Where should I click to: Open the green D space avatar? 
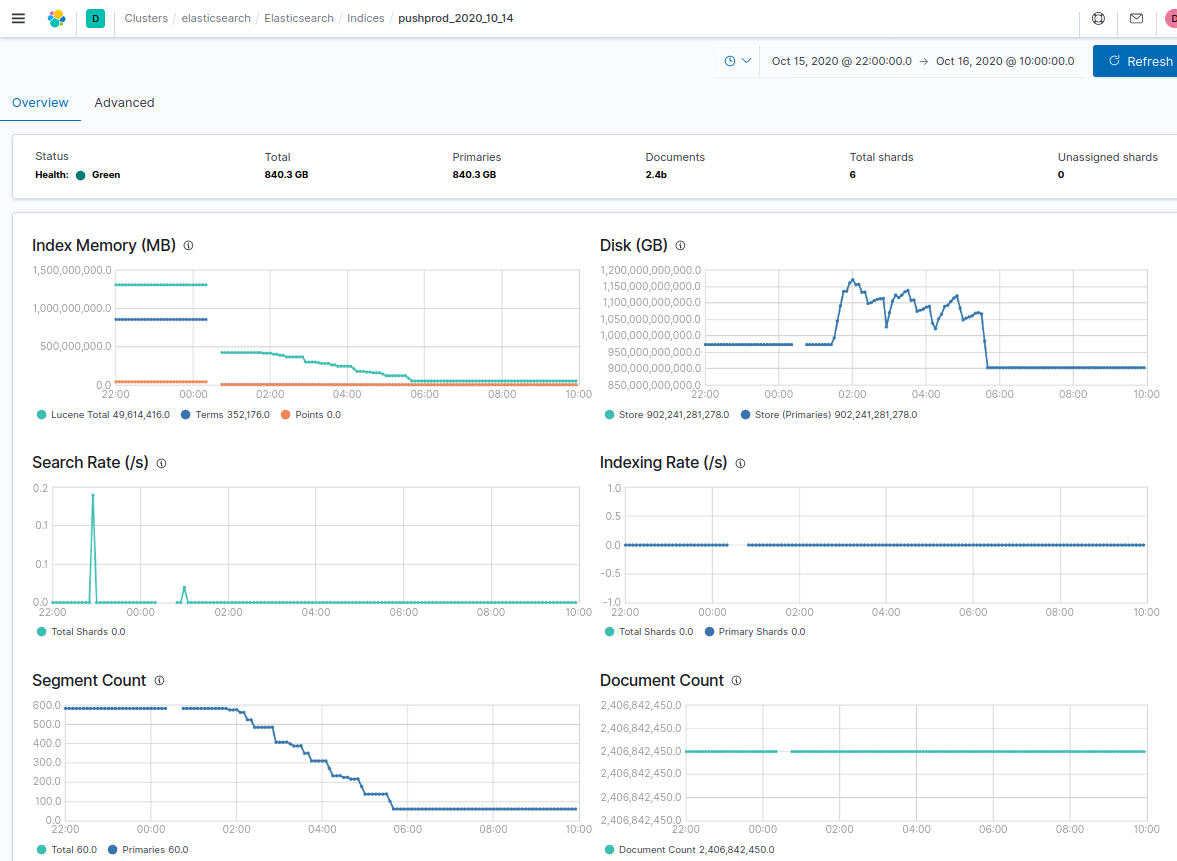(x=95, y=18)
